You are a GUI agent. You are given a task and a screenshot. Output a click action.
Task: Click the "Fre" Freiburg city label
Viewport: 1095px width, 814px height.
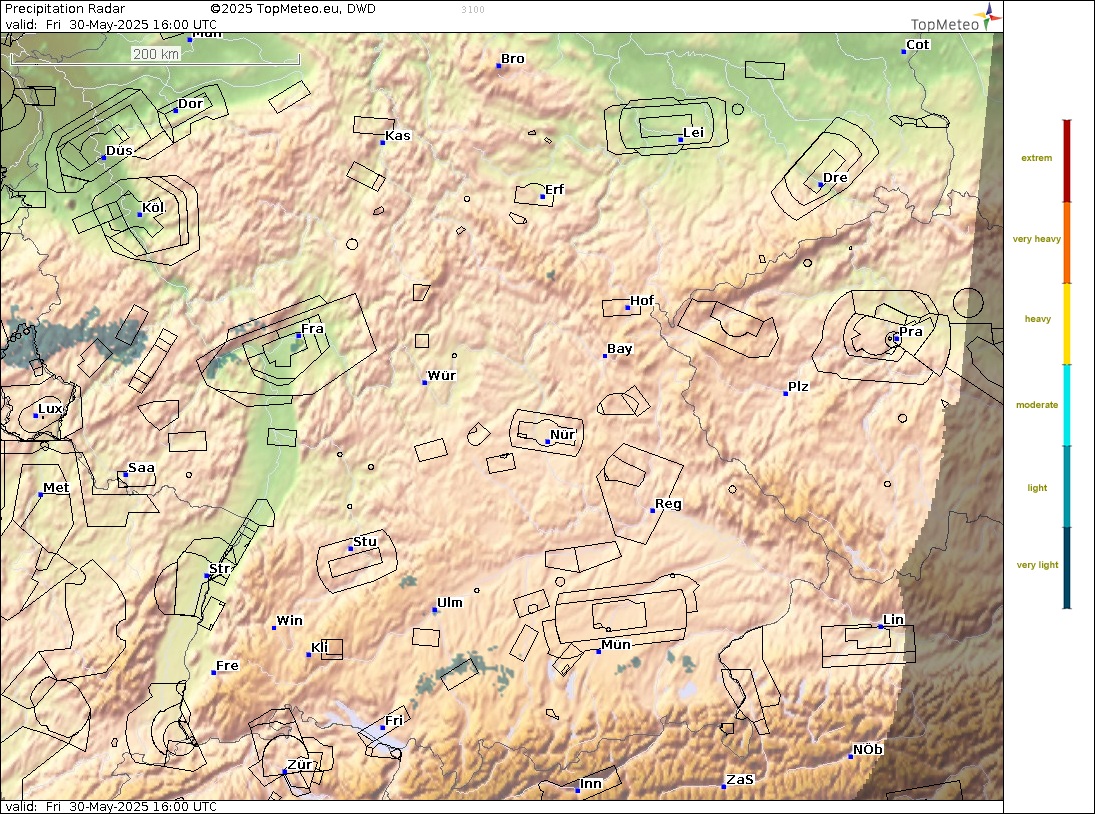point(227,666)
